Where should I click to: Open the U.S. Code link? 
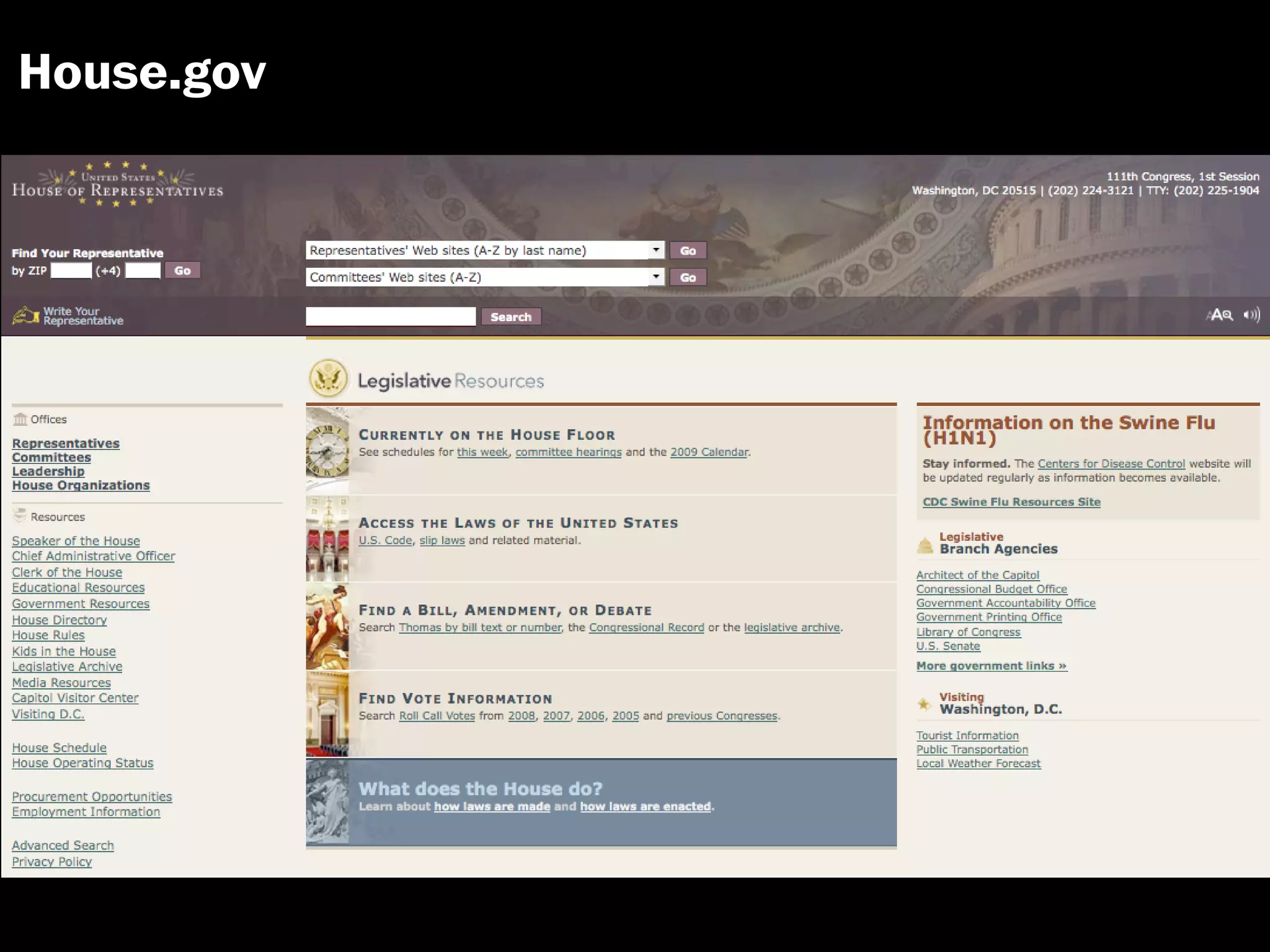[386, 540]
